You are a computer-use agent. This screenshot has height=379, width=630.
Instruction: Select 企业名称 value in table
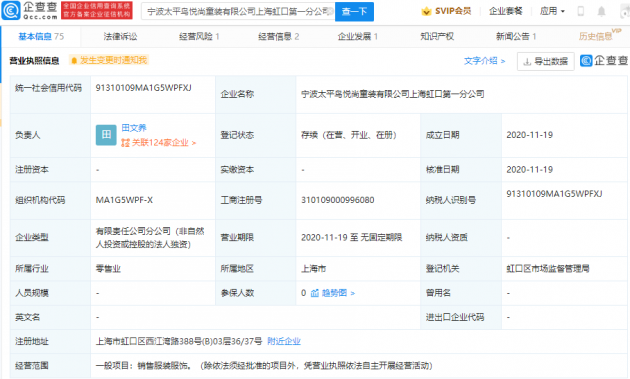pyautogui.click(x=393, y=94)
